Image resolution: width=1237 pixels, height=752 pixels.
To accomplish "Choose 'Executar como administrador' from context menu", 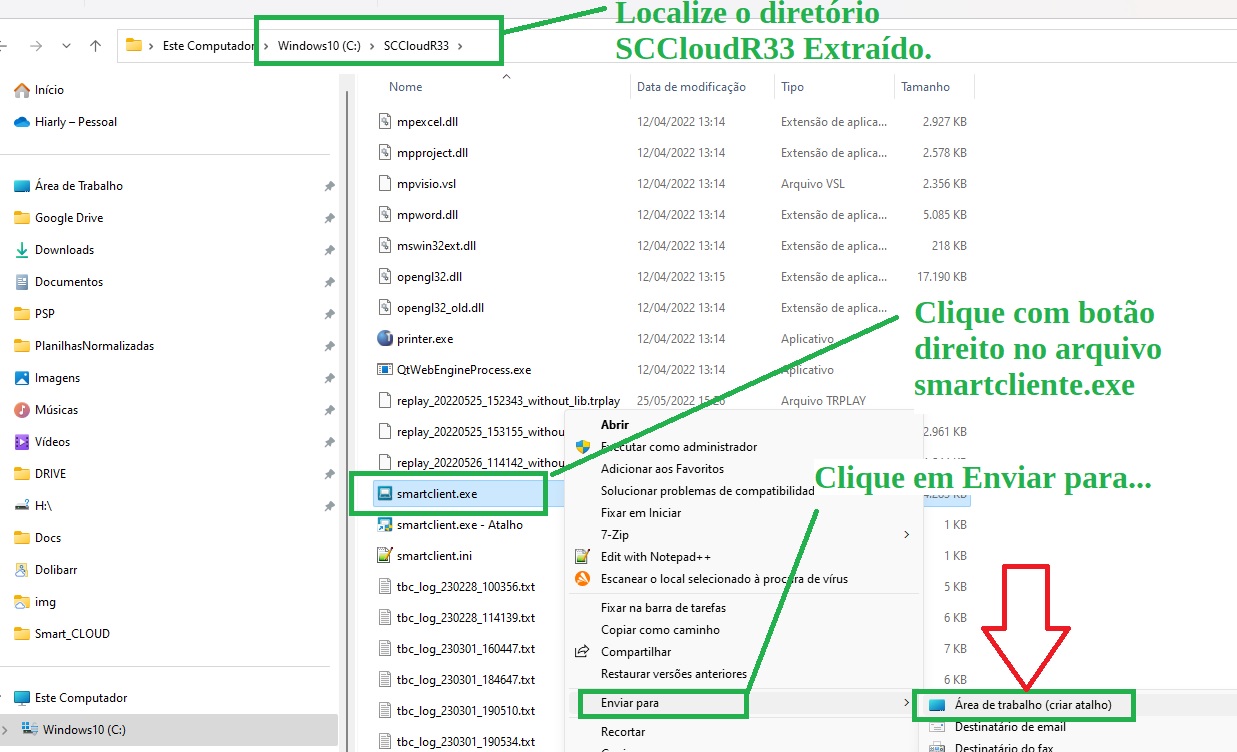I will point(678,447).
